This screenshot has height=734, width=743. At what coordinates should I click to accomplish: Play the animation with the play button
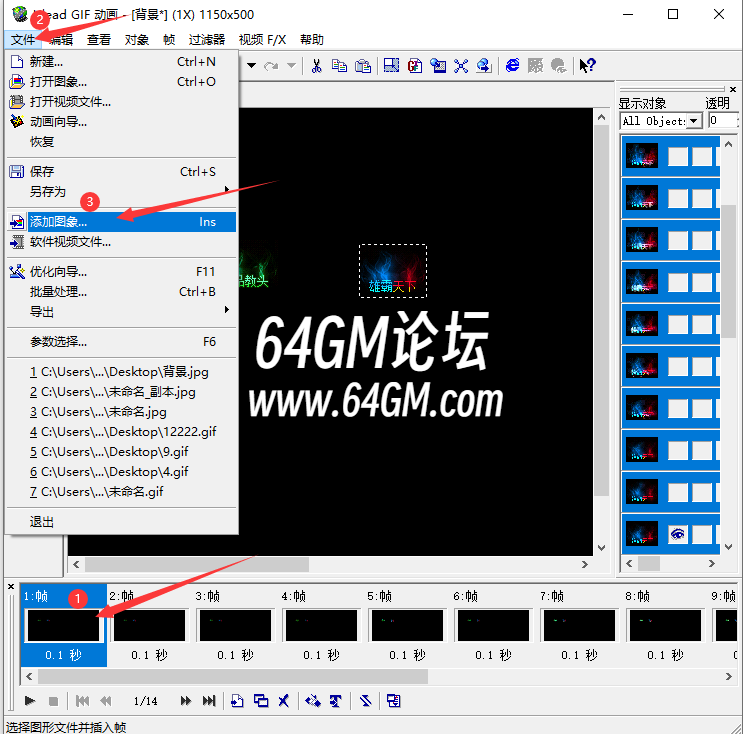pyautogui.click(x=29, y=700)
